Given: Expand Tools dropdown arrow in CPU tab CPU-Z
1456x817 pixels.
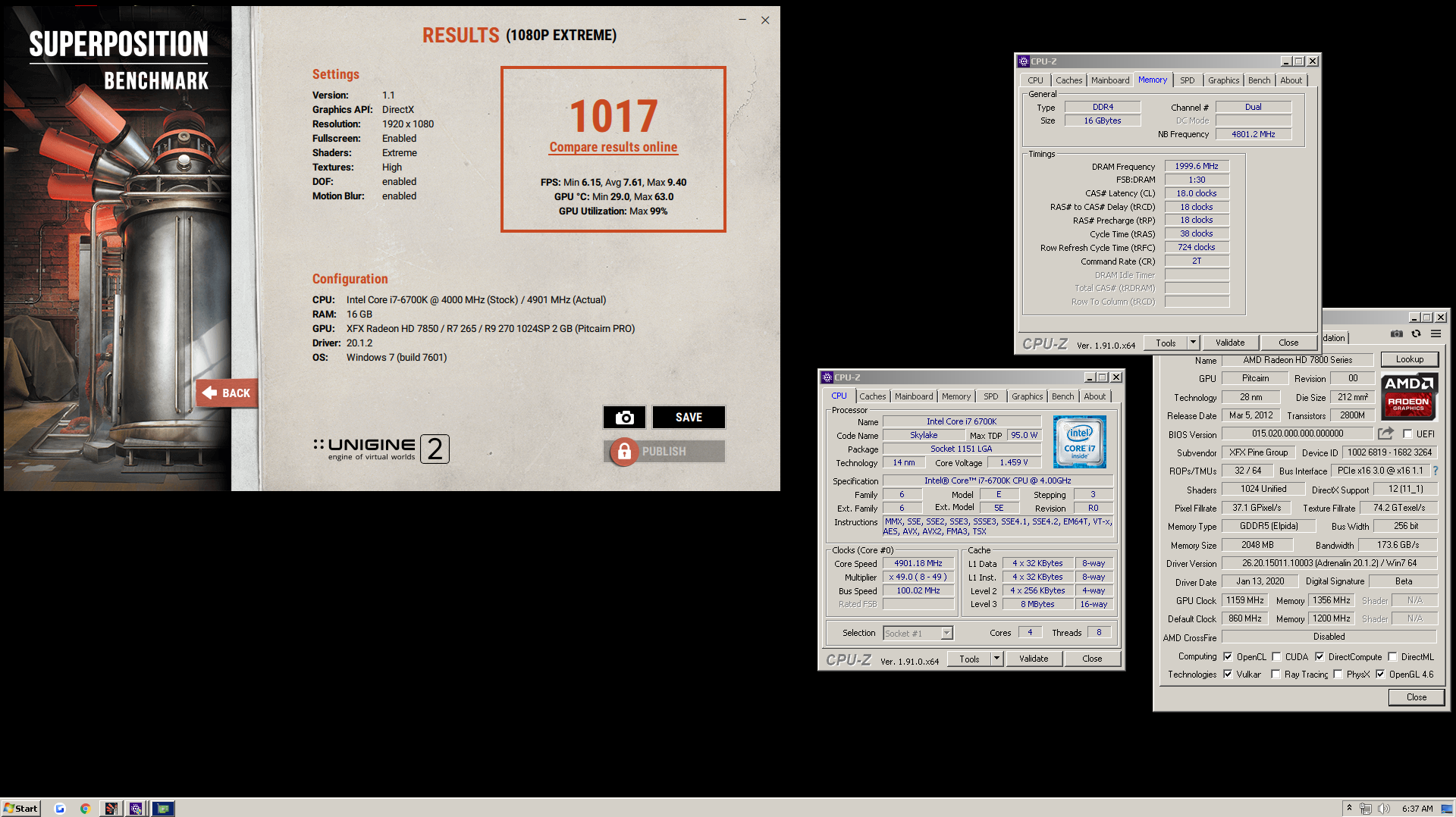Looking at the screenshot, I should [x=996, y=659].
